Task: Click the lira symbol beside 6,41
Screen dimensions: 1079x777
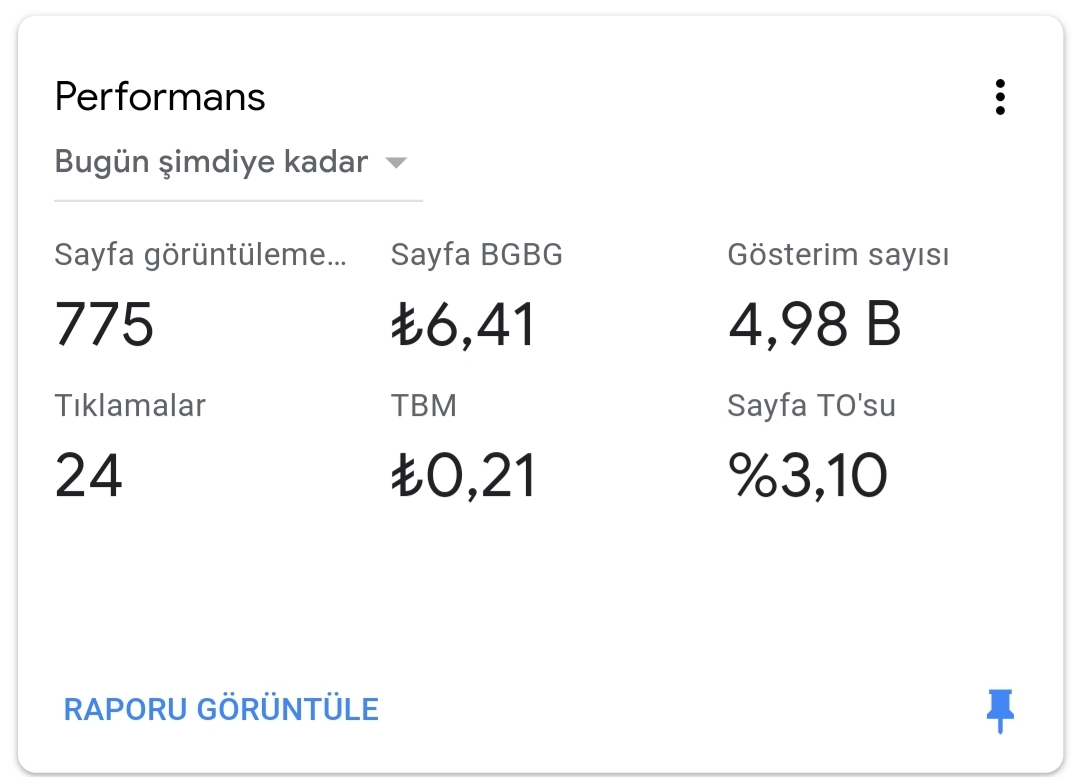Action: 407,324
